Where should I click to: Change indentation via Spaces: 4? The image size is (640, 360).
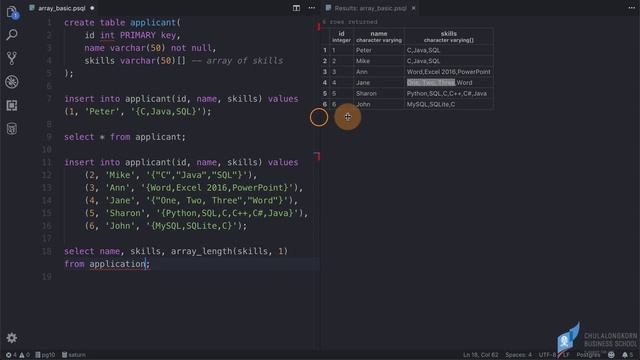click(518, 355)
